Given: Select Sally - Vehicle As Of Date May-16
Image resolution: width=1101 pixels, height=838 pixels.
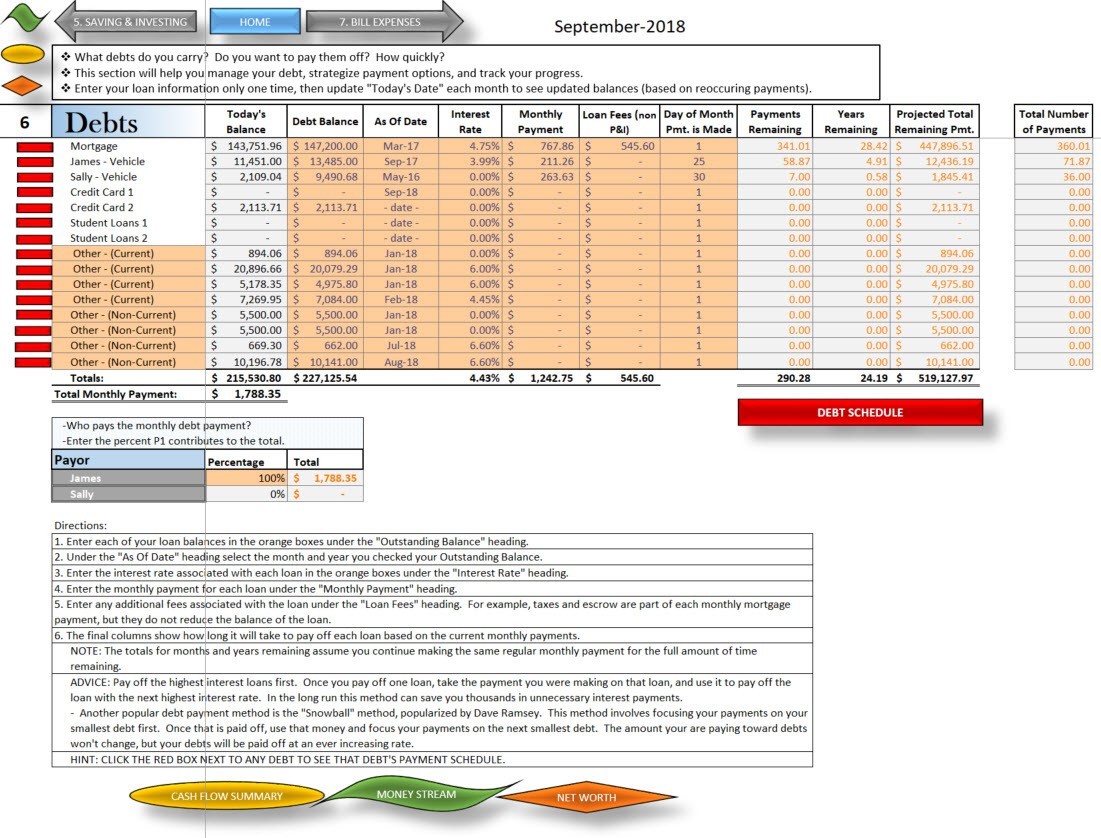Looking at the screenshot, I should tap(400, 177).
